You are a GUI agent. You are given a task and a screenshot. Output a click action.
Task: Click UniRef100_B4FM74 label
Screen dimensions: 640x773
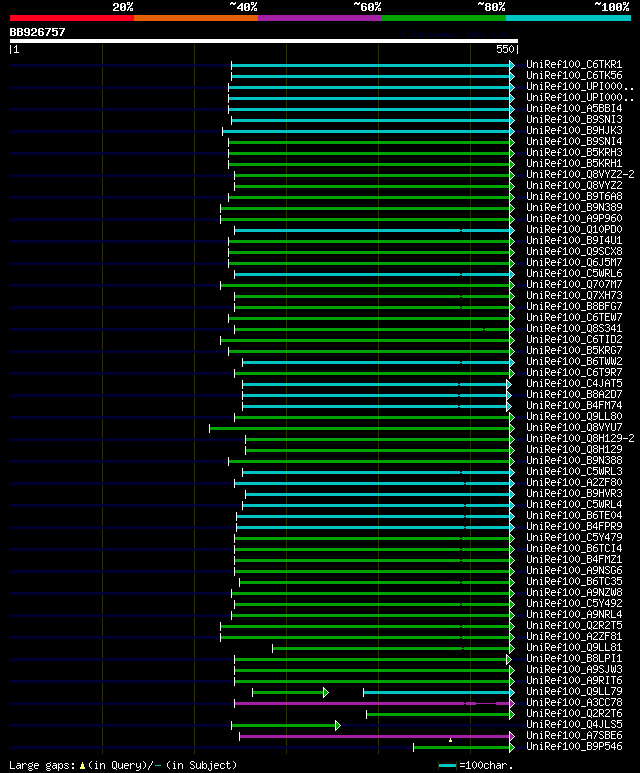pos(574,406)
